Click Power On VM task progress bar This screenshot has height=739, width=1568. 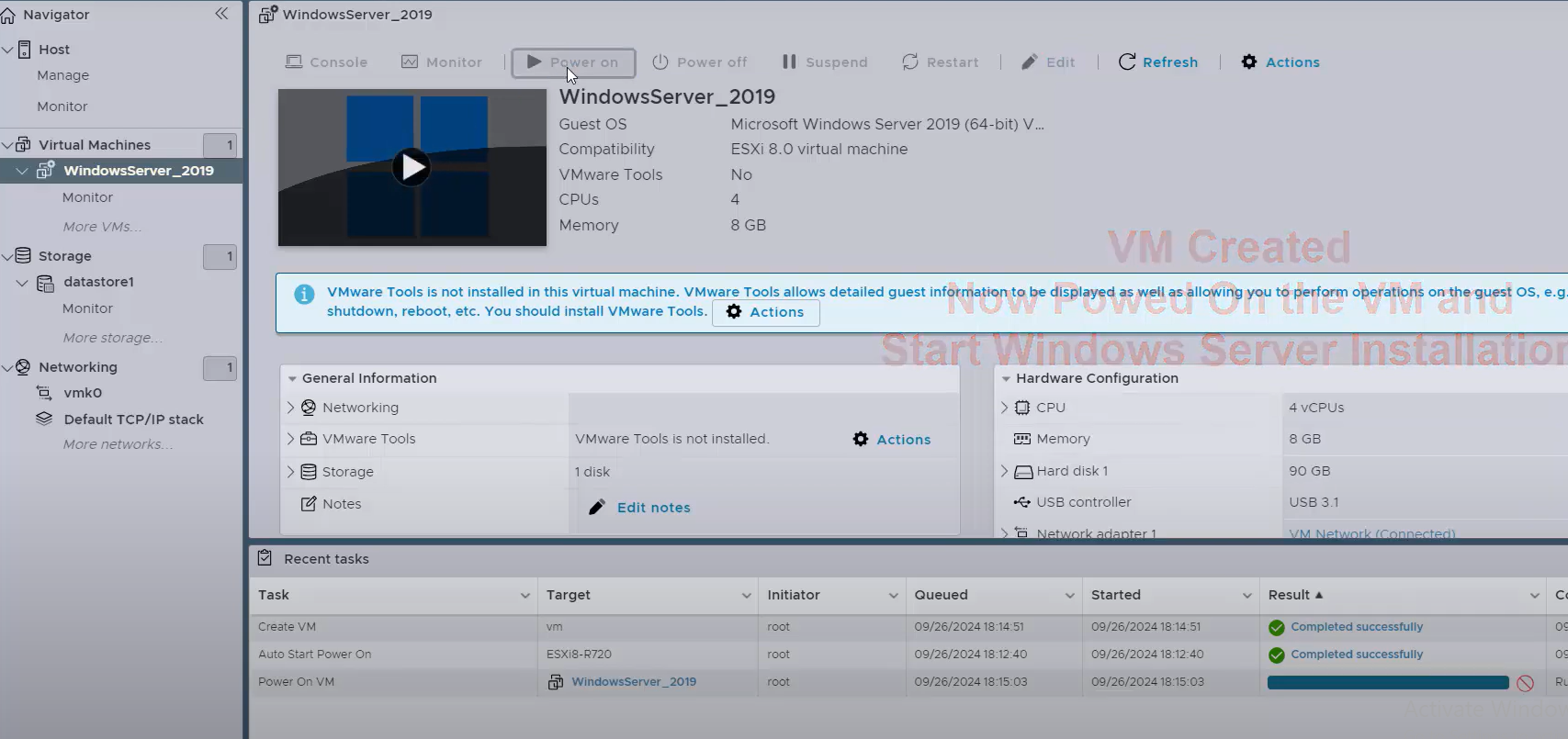pos(1388,682)
